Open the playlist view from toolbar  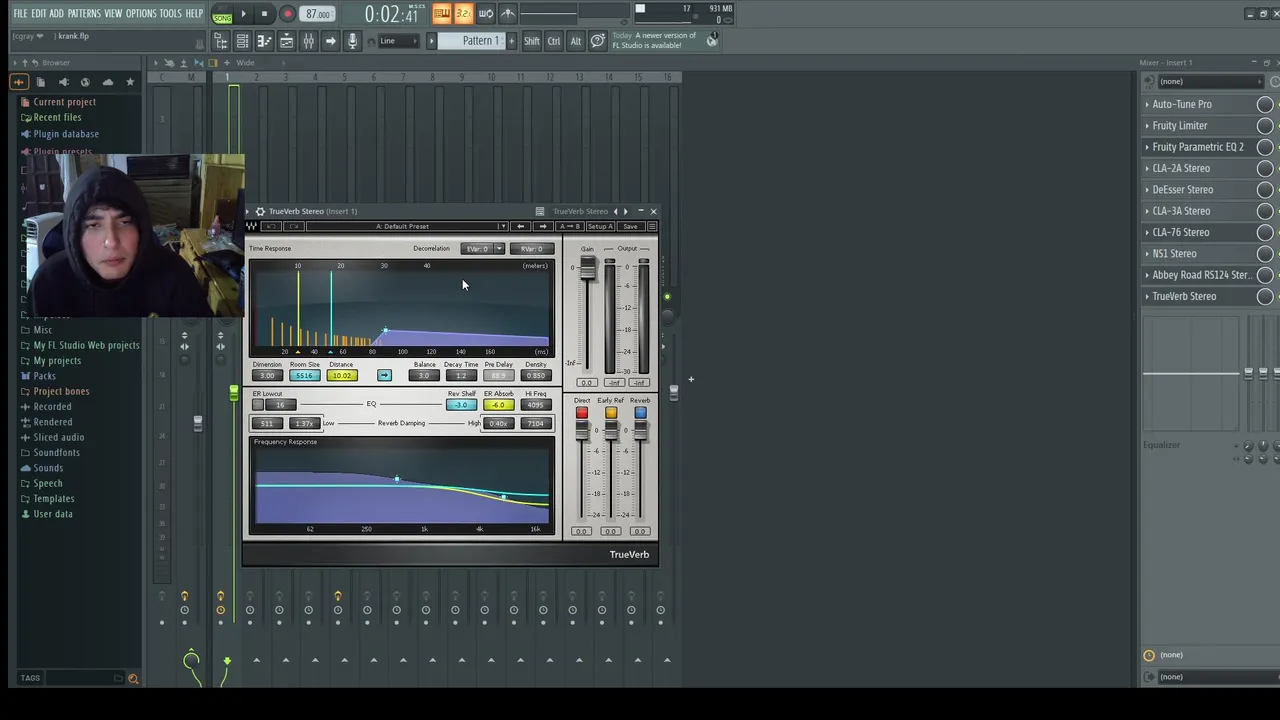(286, 41)
